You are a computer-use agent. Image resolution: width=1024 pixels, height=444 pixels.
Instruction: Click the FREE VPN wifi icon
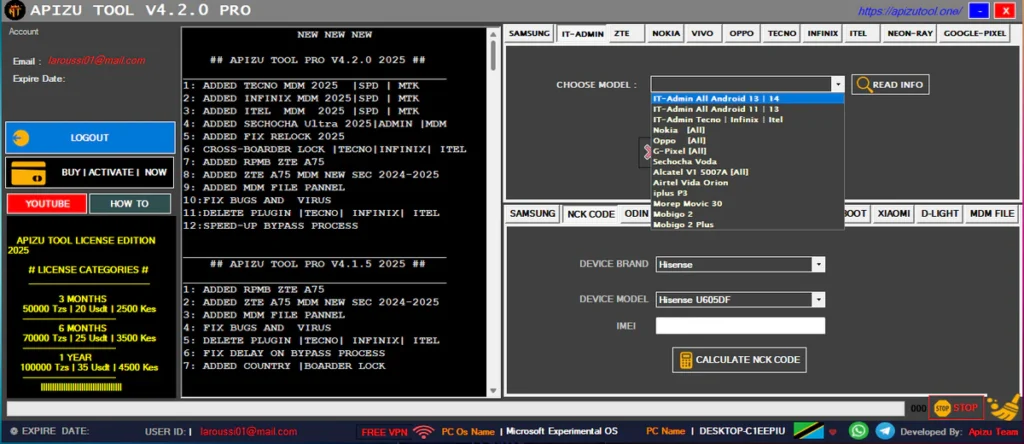pyautogui.click(x=425, y=432)
